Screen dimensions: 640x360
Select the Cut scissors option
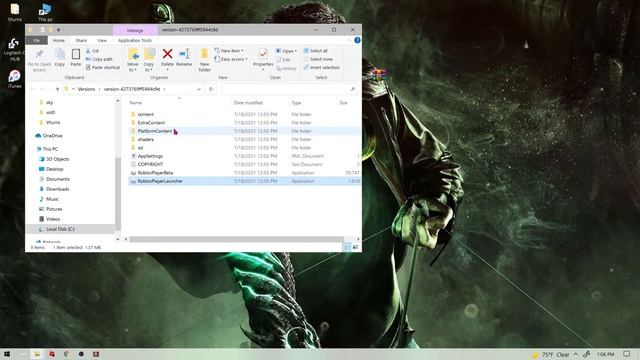[x=92, y=51]
